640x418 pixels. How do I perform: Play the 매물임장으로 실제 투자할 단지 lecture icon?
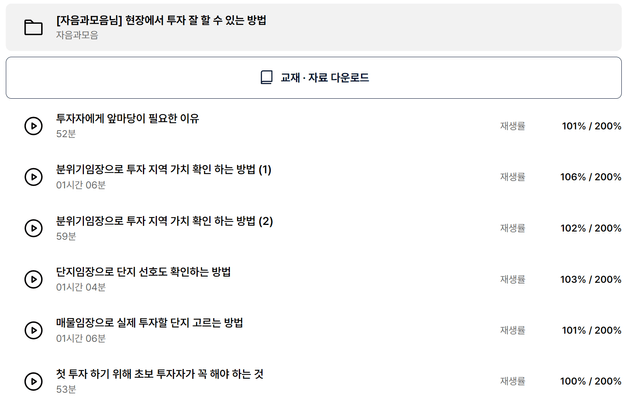(33, 330)
